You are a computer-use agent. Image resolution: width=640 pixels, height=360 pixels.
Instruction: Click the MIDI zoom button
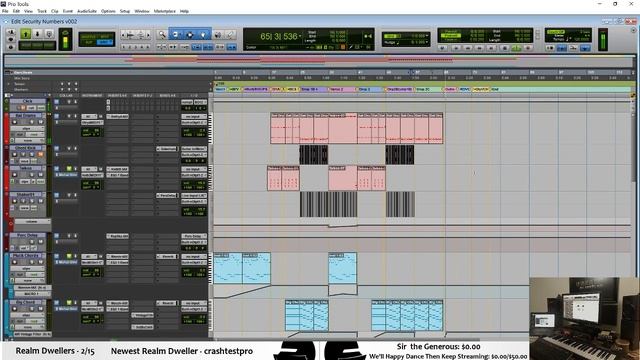pyautogui.click(x=141, y=35)
